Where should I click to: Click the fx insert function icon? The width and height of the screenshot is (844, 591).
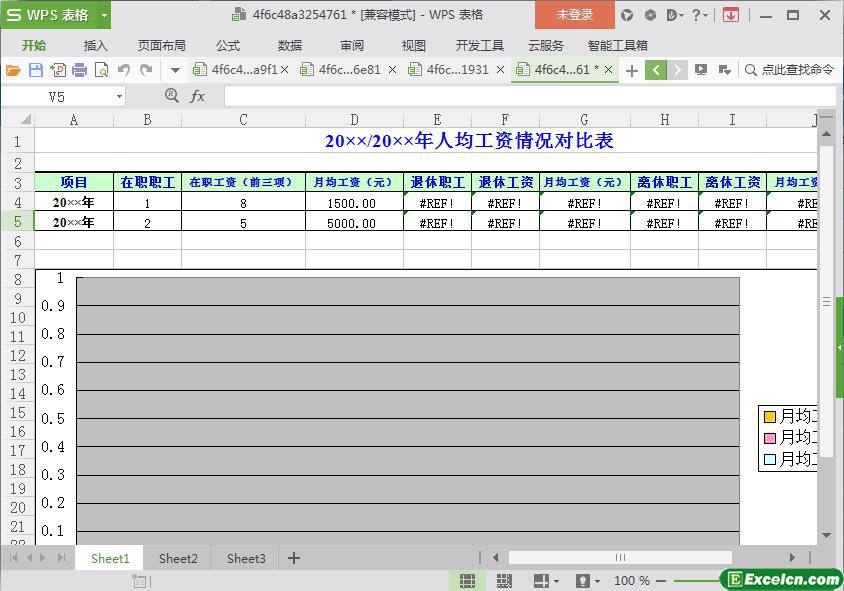[198, 96]
